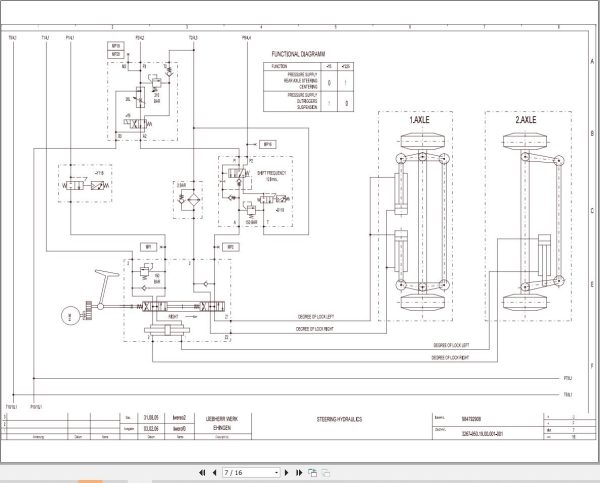The image size is (600, 483).
Task: Click the 'MP2' measuring point box
Action: (x=231, y=247)
